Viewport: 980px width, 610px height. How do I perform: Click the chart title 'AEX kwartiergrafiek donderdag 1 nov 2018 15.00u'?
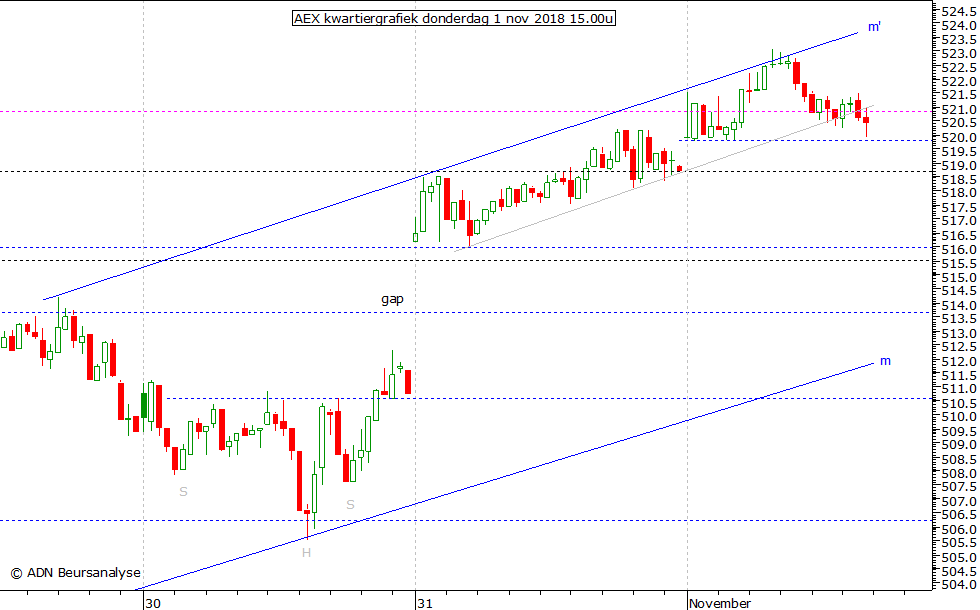454,19
